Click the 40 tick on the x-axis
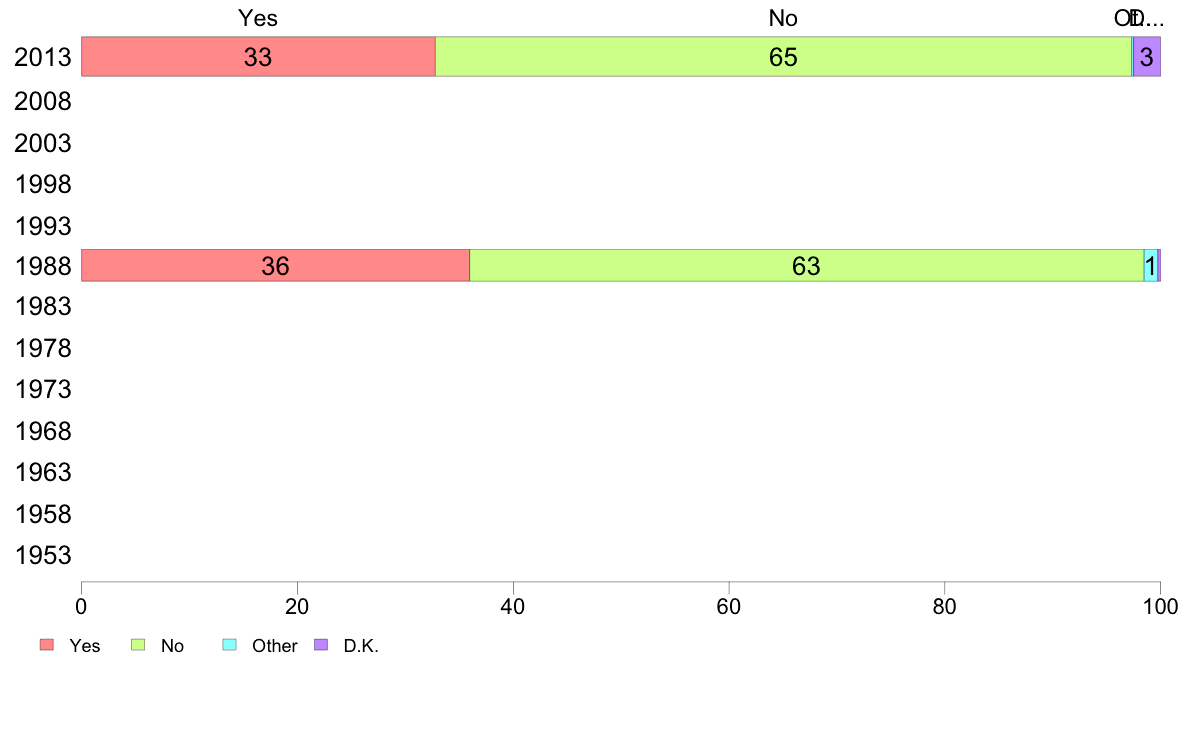This screenshot has height=736, width=1188. (513, 606)
